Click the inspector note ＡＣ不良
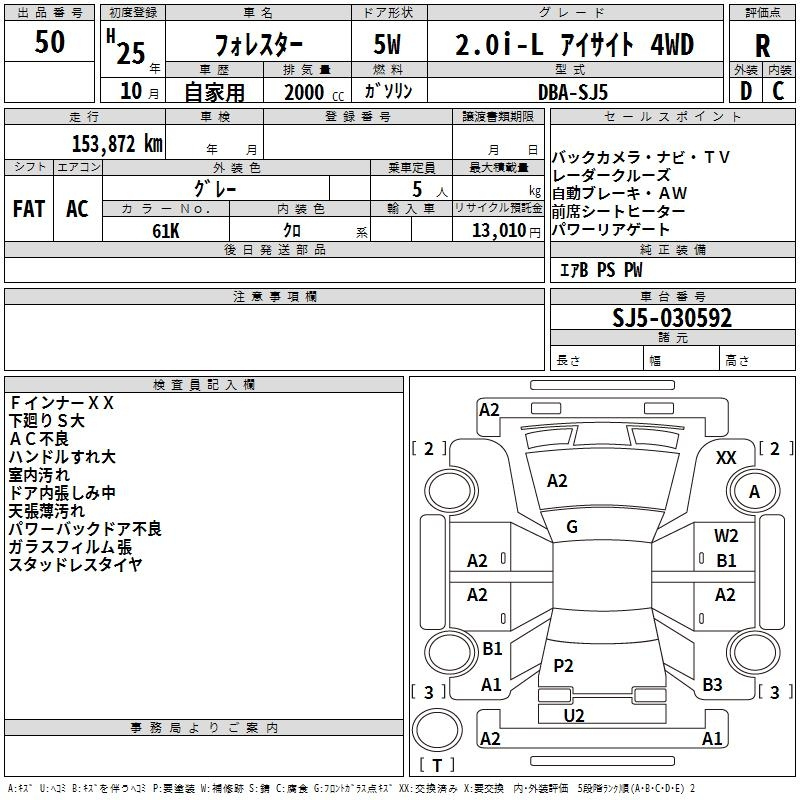This screenshot has height=800, width=800. [x=40, y=439]
